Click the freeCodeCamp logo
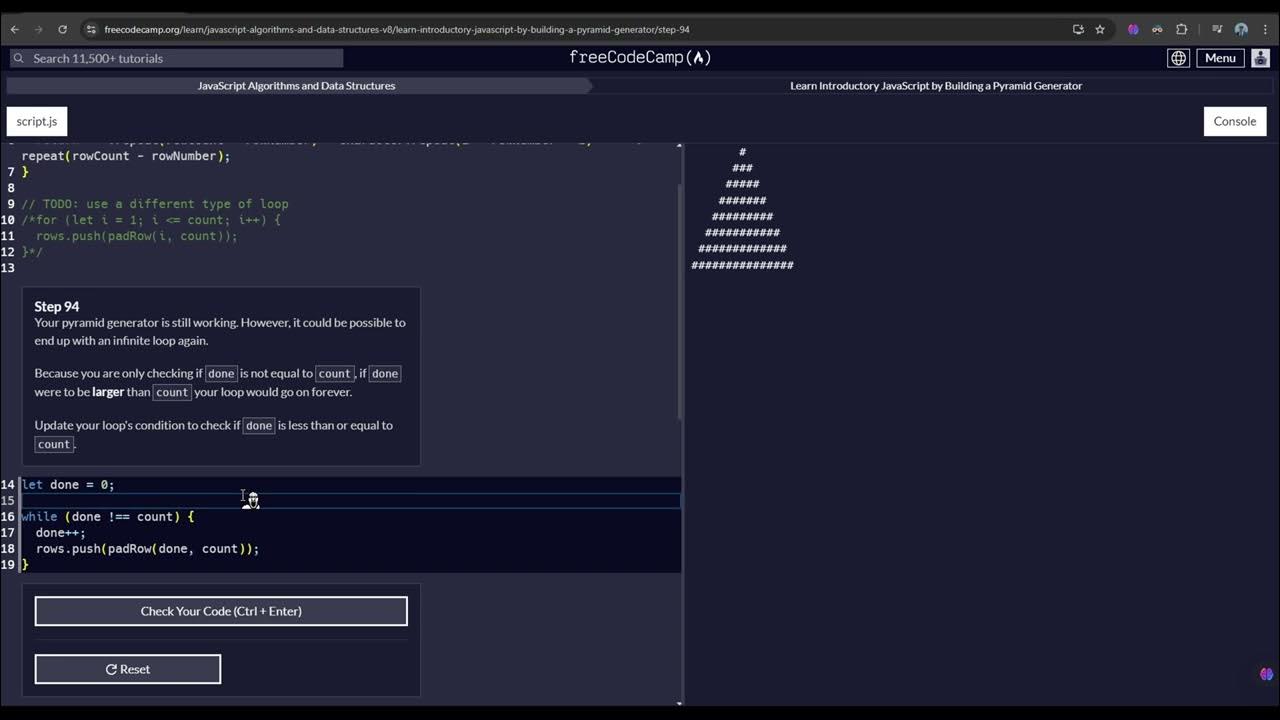 [x=640, y=57]
